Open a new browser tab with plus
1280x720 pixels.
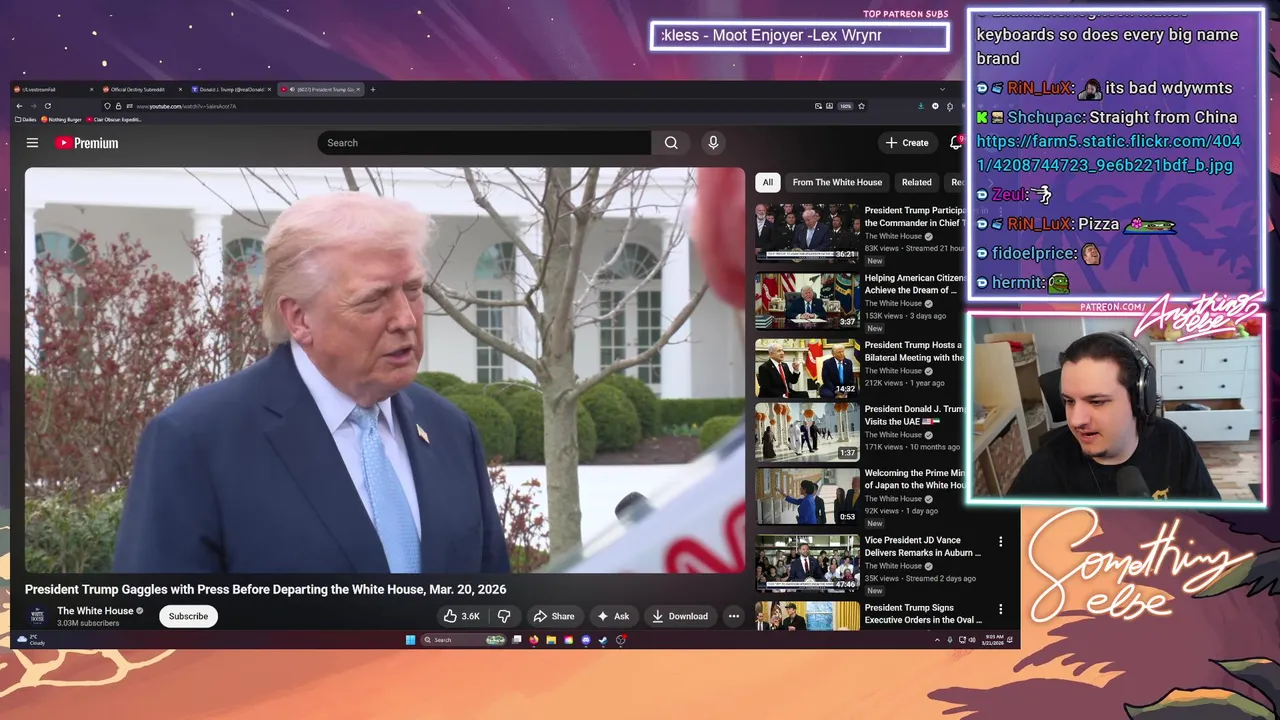coord(373,89)
